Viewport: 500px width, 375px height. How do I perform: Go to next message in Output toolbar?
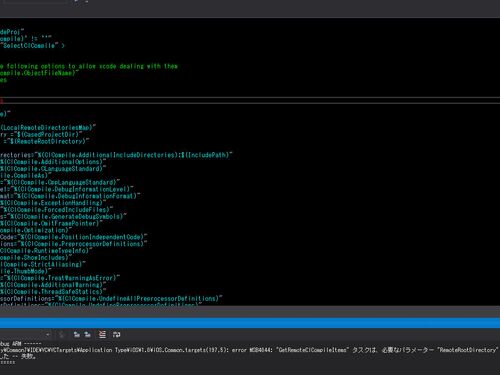pos(88,334)
